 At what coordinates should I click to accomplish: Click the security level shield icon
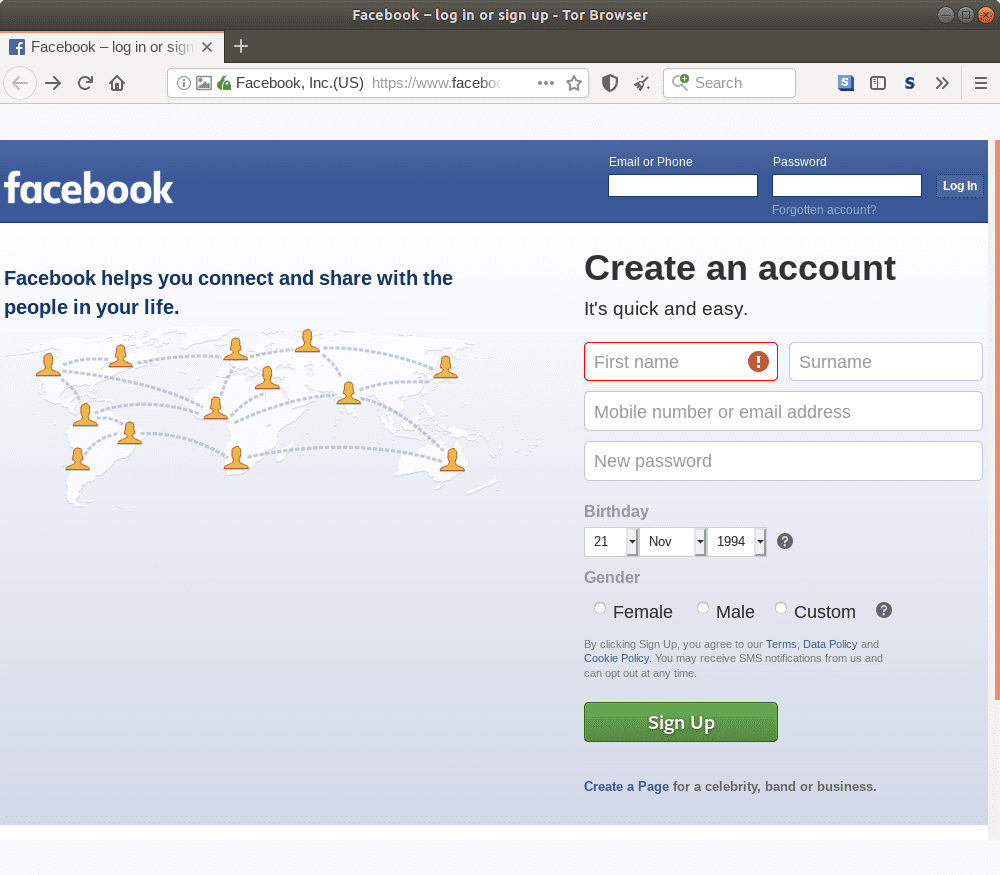coord(610,82)
